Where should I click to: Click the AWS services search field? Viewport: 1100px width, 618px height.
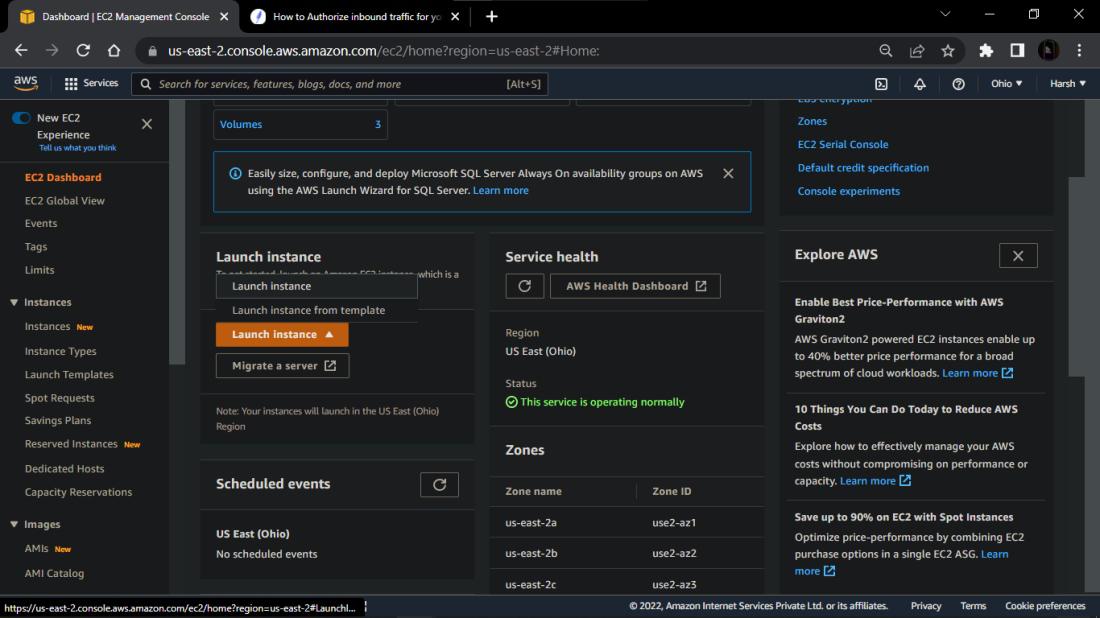pyautogui.click(x=340, y=84)
